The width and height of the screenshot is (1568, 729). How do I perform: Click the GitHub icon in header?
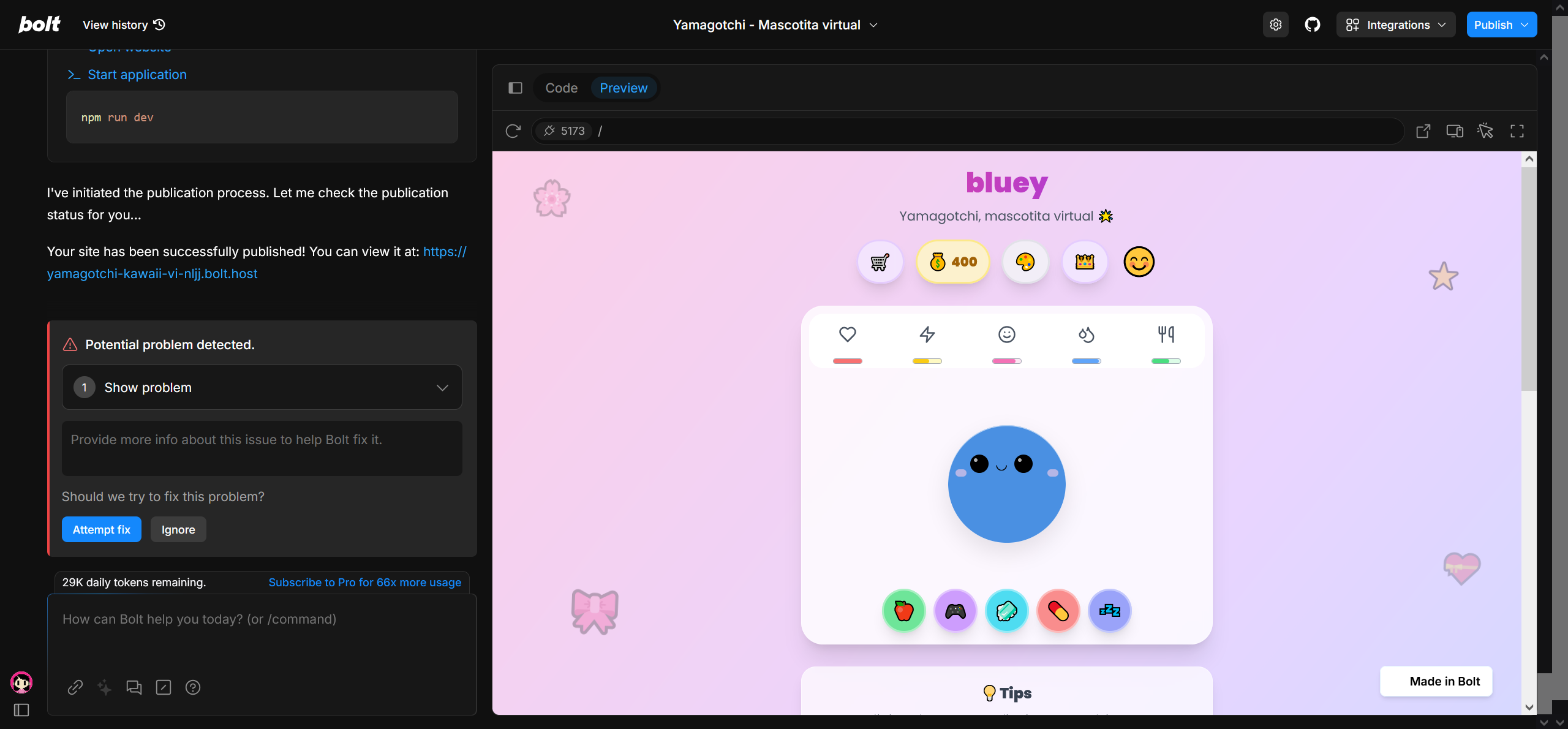pos(1312,25)
